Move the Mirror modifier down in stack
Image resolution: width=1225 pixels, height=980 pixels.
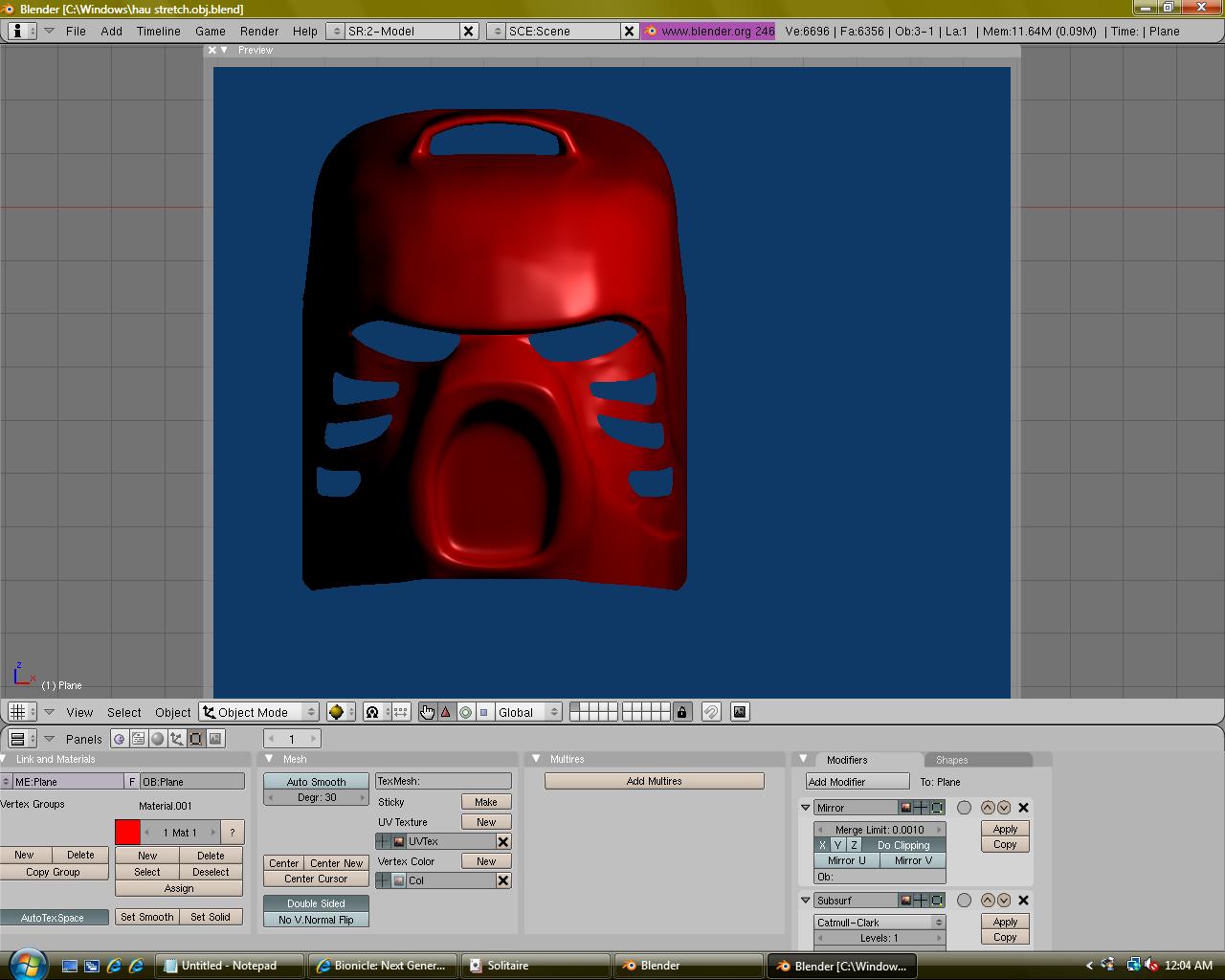point(1004,808)
